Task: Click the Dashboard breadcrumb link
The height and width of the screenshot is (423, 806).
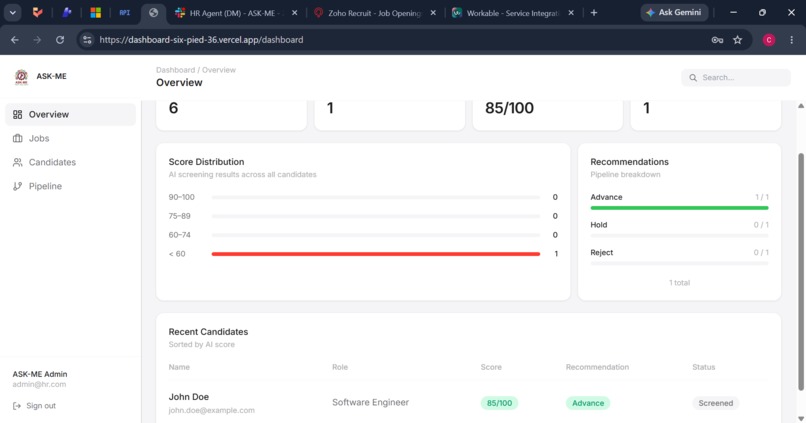Action: [175, 70]
